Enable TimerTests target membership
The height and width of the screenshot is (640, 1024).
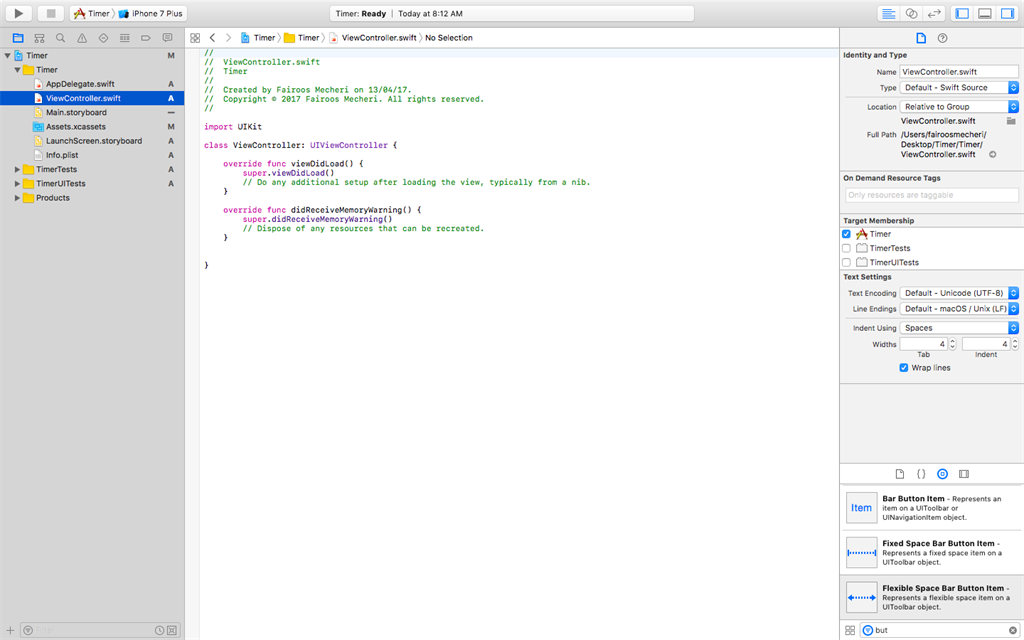pos(846,248)
